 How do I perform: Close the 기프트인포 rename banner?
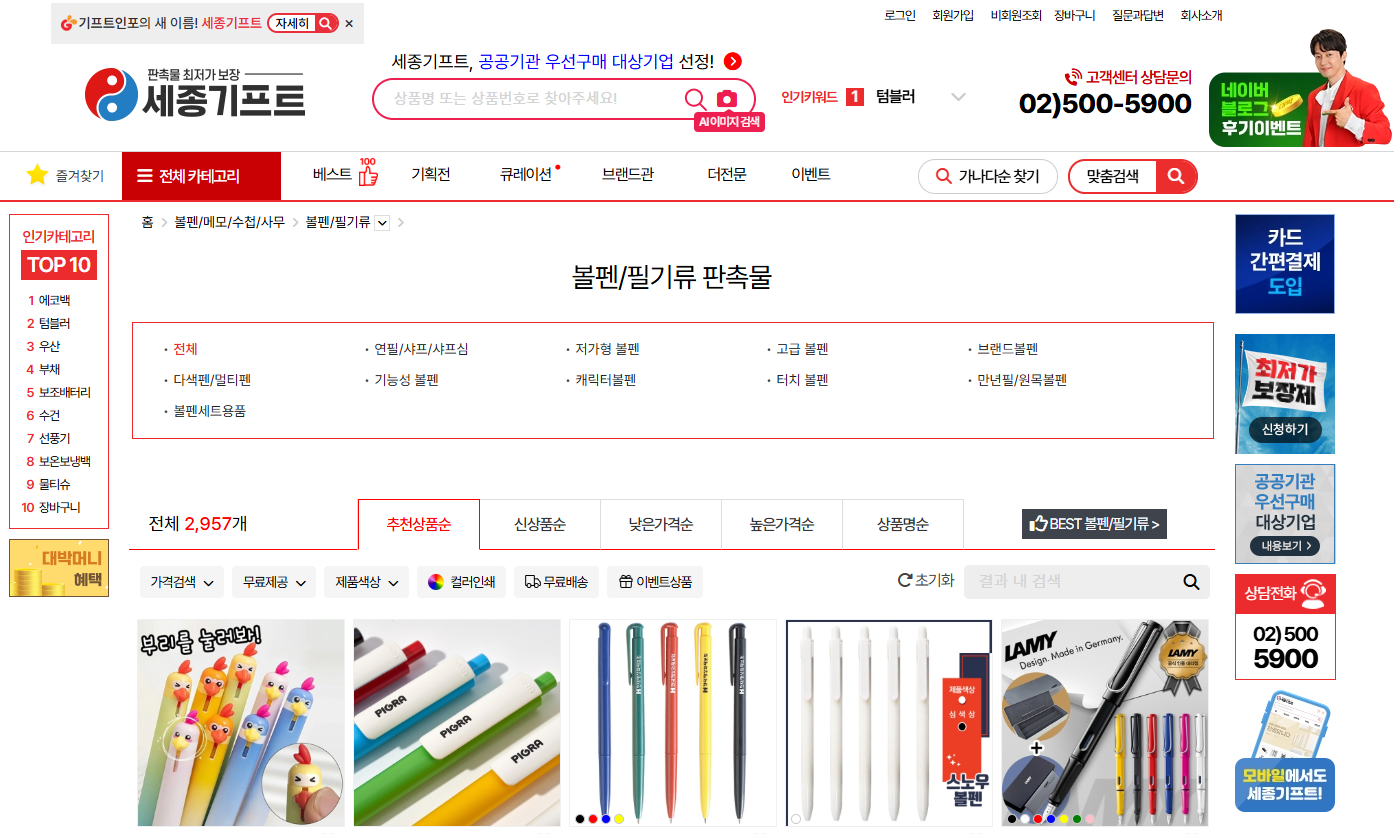tap(349, 23)
